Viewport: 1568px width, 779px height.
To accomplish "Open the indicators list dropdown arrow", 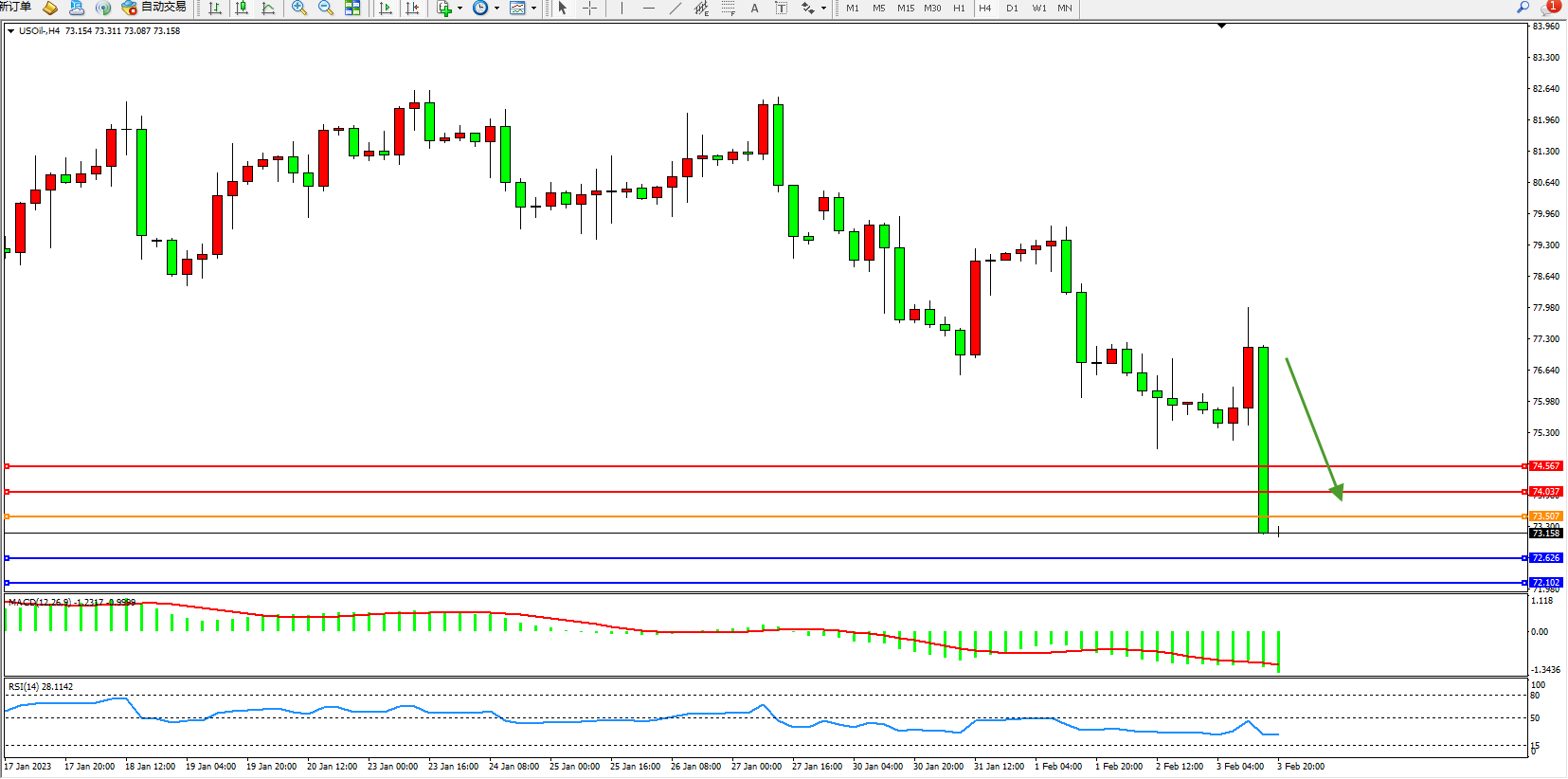I will [x=460, y=9].
